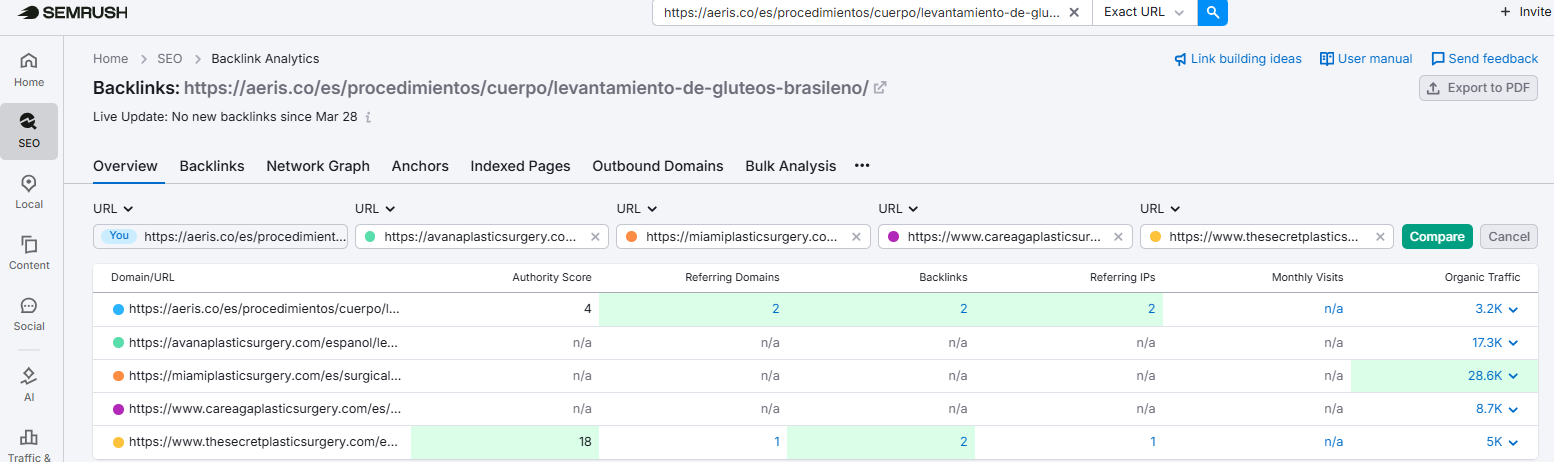Viewport: 1554px width, 462px height.
Task: Click the aeris.co 'You' URL input field
Action: pos(221,237)
